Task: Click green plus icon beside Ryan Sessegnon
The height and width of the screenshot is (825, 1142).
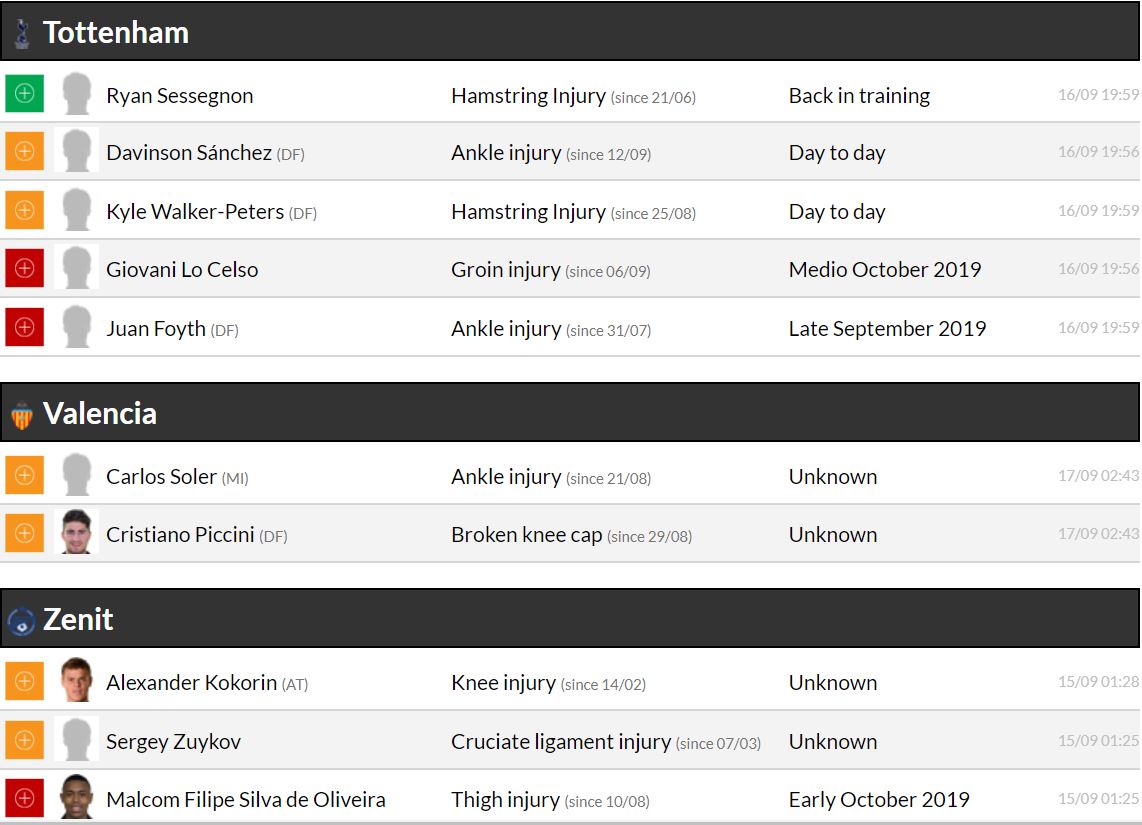Action: [25, 94]
